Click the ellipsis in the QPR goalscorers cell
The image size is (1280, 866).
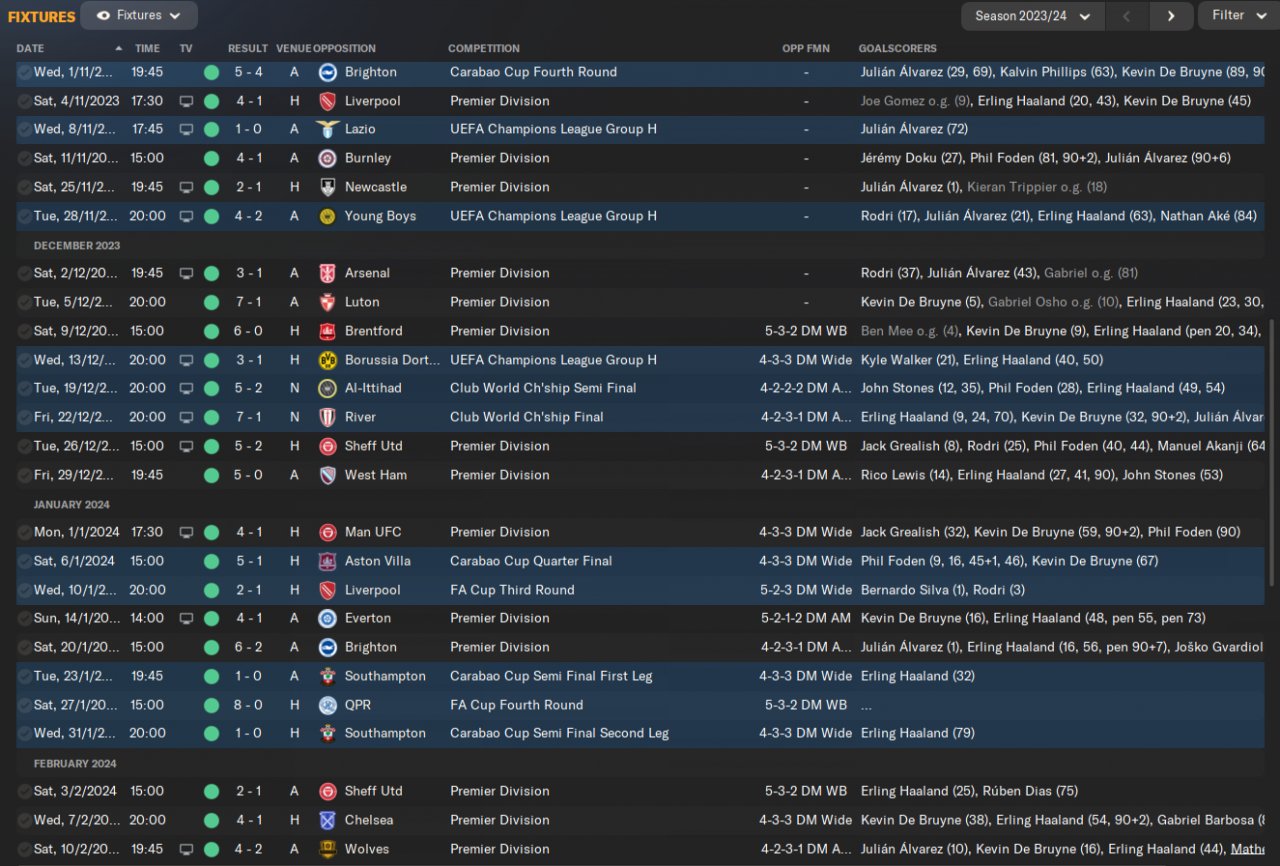pos(866,705)
